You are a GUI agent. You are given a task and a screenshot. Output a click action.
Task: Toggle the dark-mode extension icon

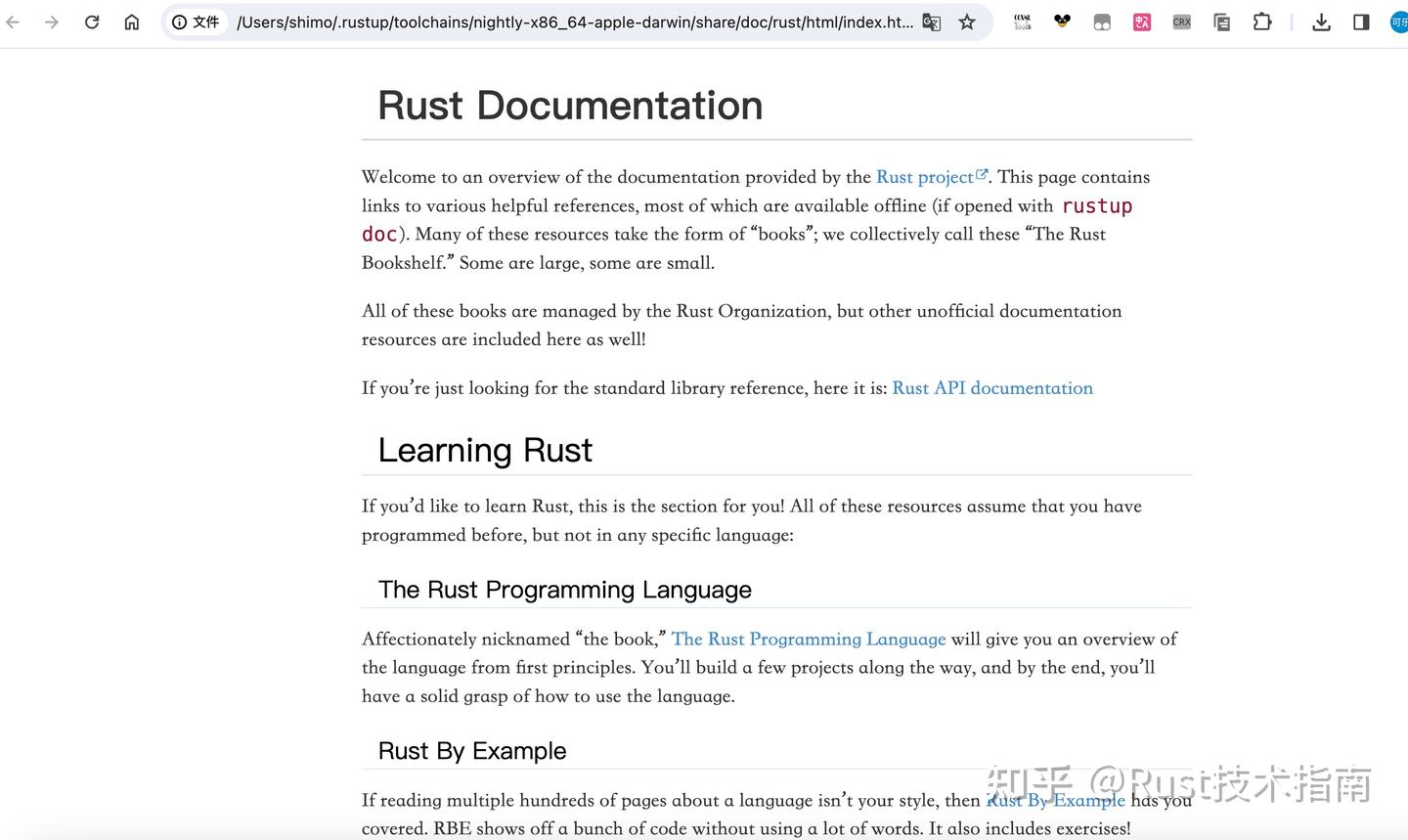click(x=1102, y=22)
